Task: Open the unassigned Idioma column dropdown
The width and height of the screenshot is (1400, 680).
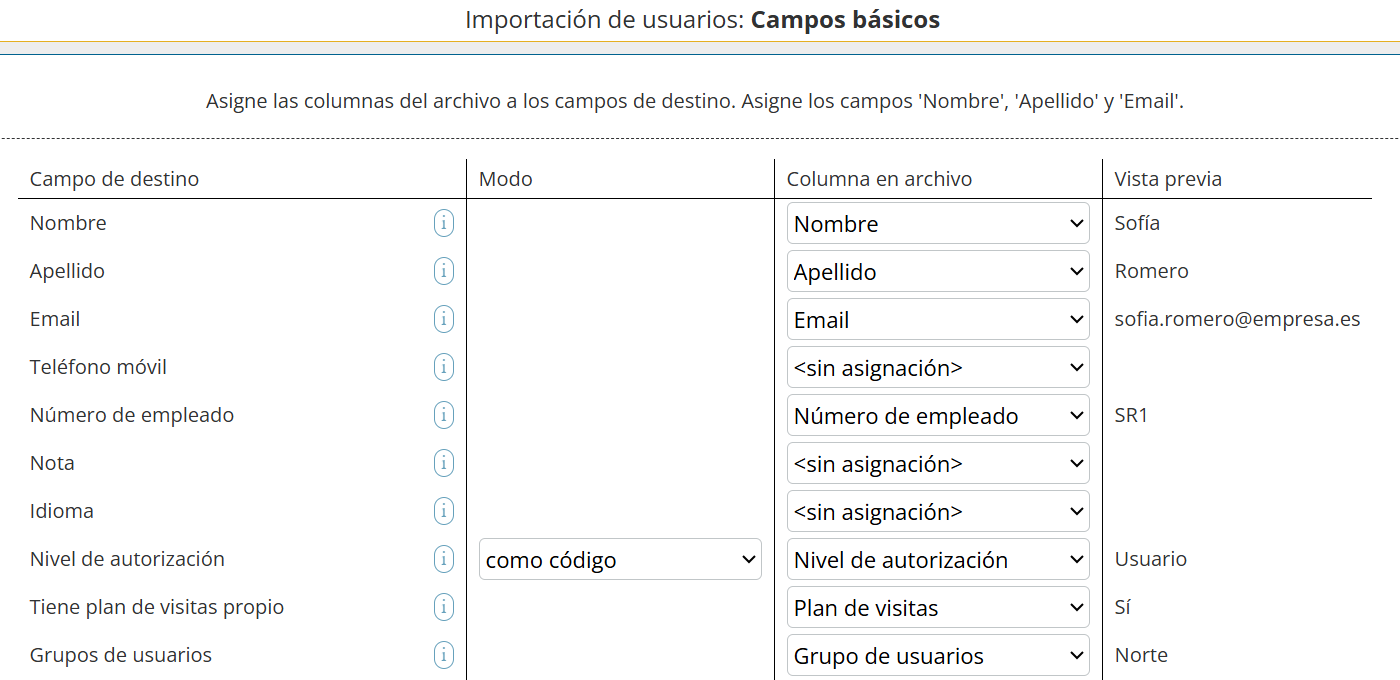Action: click(937, 511)
